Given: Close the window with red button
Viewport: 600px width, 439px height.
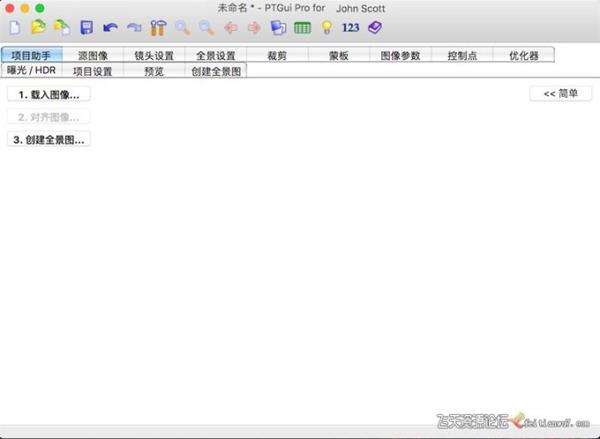Looking at the screenshot, I should tap(10, 8).
